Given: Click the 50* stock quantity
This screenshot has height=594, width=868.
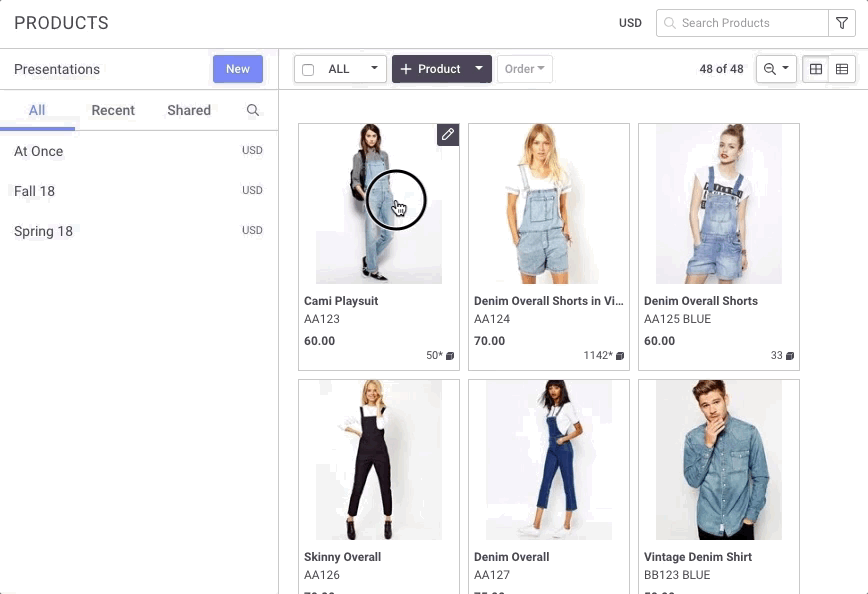Looking at the screenshot, I should 435,355.
